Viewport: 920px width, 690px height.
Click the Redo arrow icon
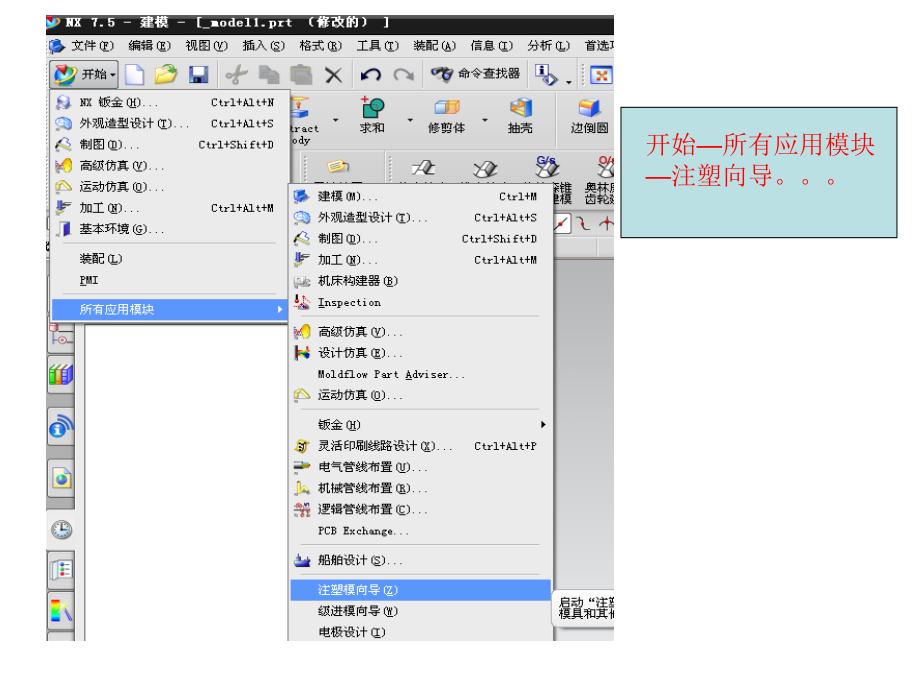[404, 75]
